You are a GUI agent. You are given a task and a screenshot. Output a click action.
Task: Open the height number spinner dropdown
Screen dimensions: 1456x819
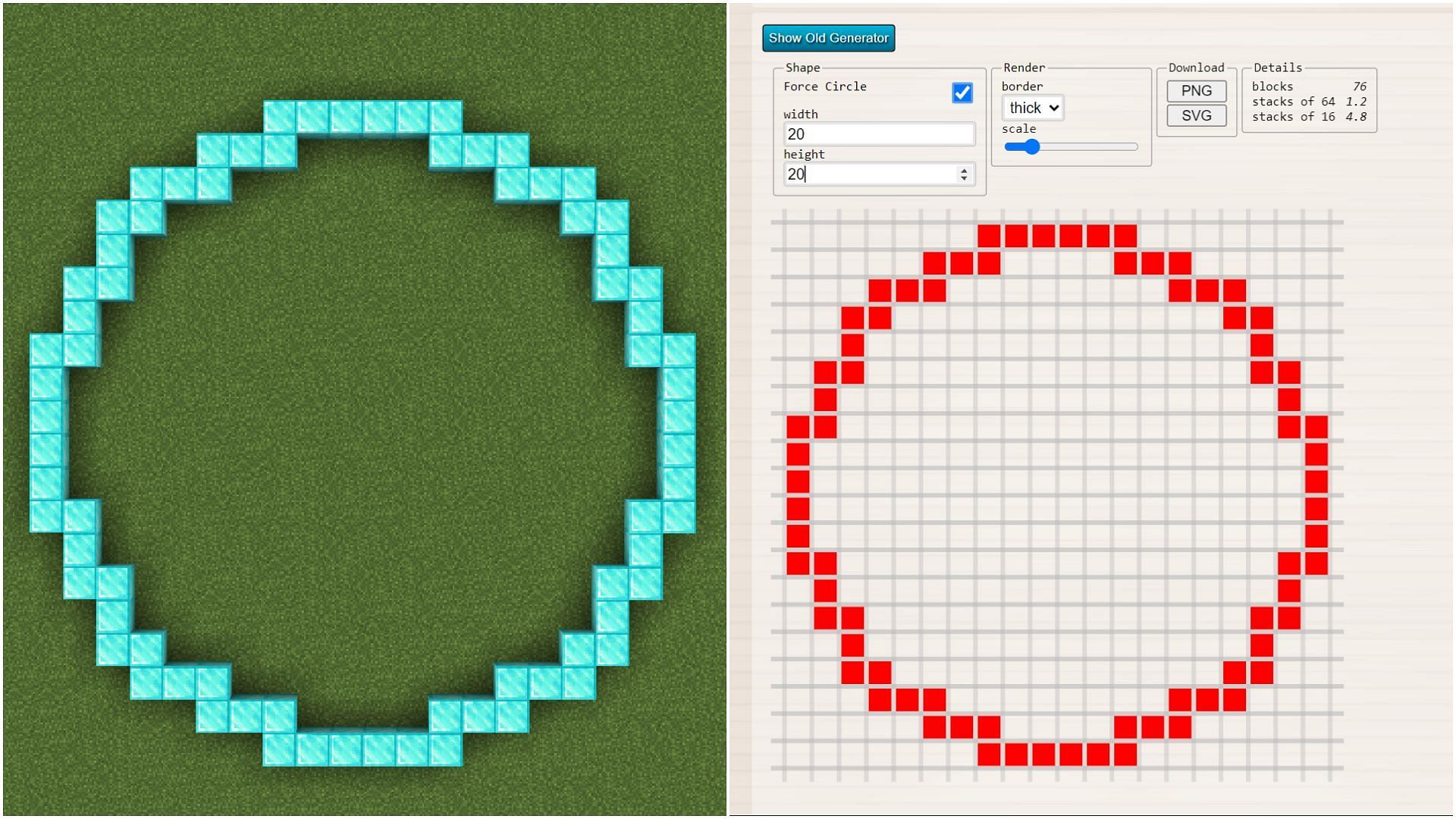pyautogui.click(x=962, y=174)
